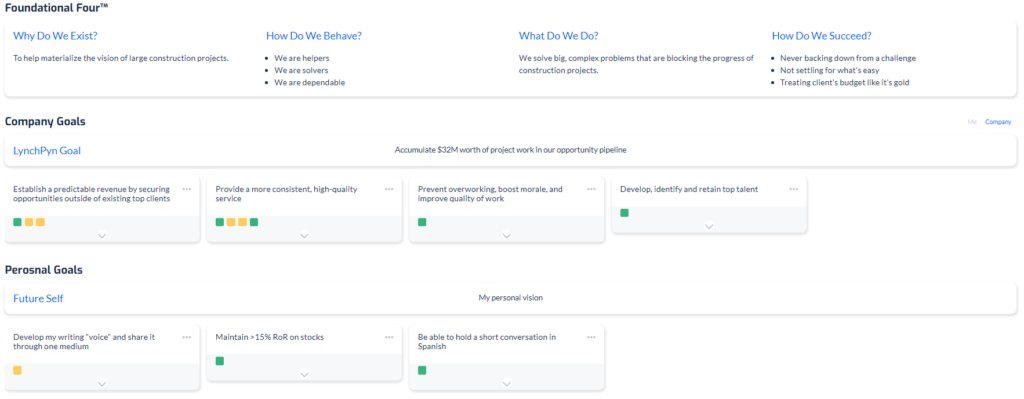Open the Future Self link
This screenshot has width=1024, height=399.
pyautogui.click(x=39, y=298)
